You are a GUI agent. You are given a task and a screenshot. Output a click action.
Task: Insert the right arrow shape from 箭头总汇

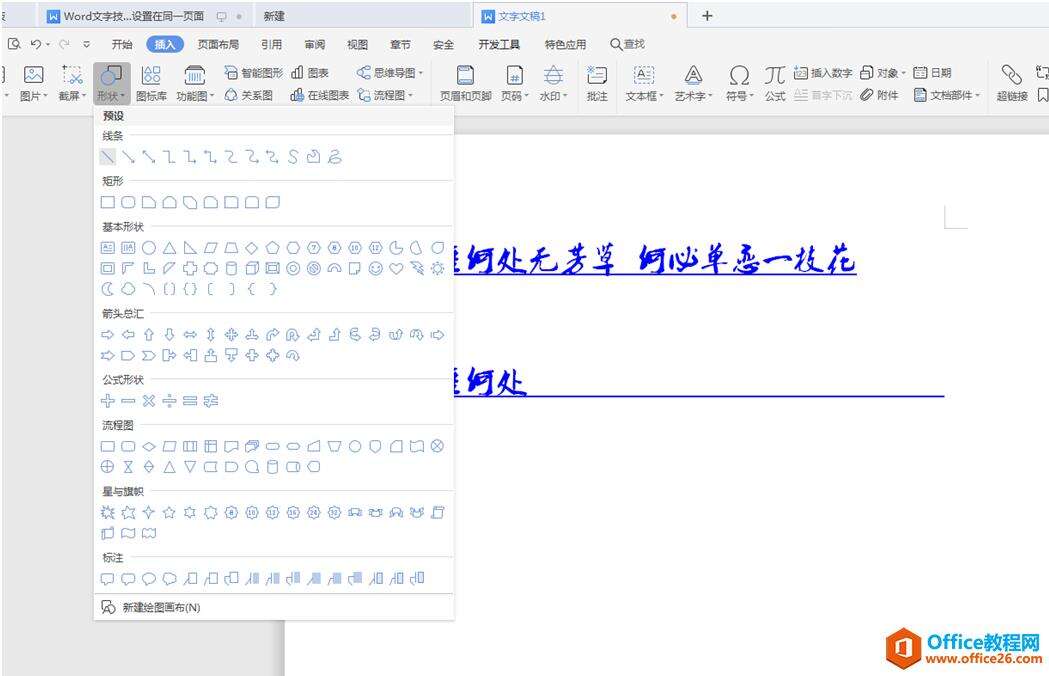click(x=108, y=335)
